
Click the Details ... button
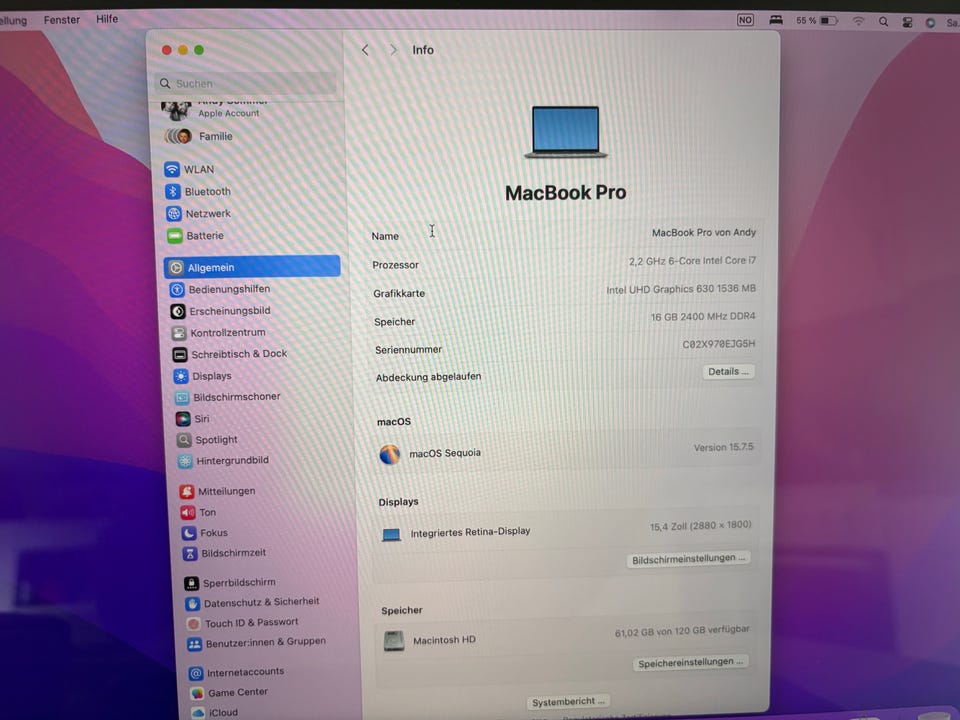pyautogui.click(x=728, y=372)
